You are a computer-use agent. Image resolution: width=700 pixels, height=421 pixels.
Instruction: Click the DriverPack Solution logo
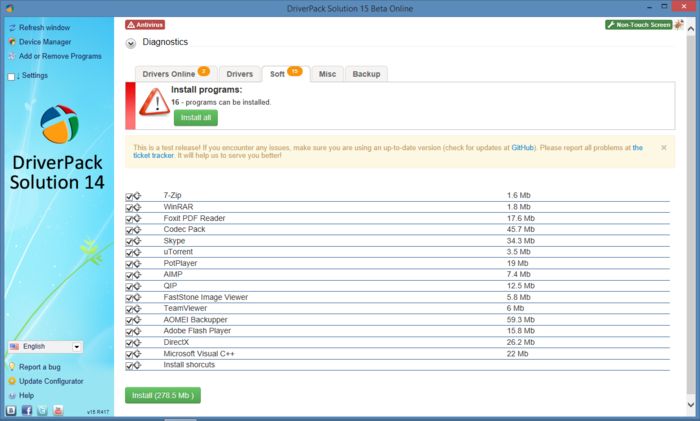tap(59, 124)
